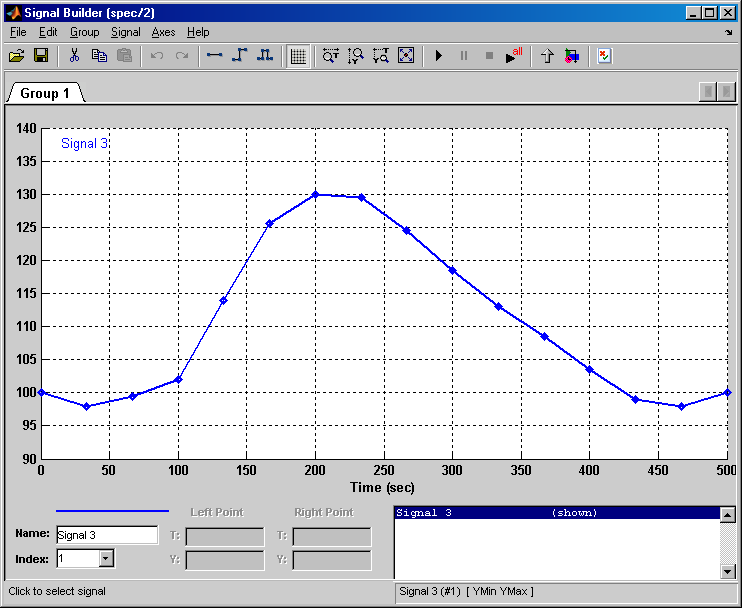This screenshot has height=608, width=742.
Task: Click the tab scroll left button
Action: tap(708, 92)
